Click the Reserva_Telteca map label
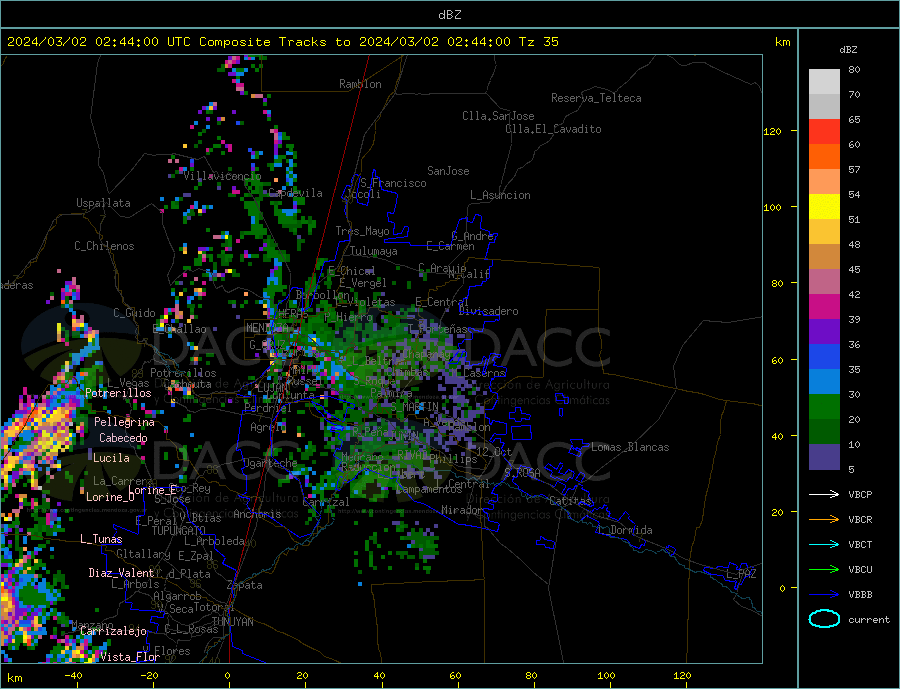Viewport: 900px width, 689px height. click(x=596, y=98)
